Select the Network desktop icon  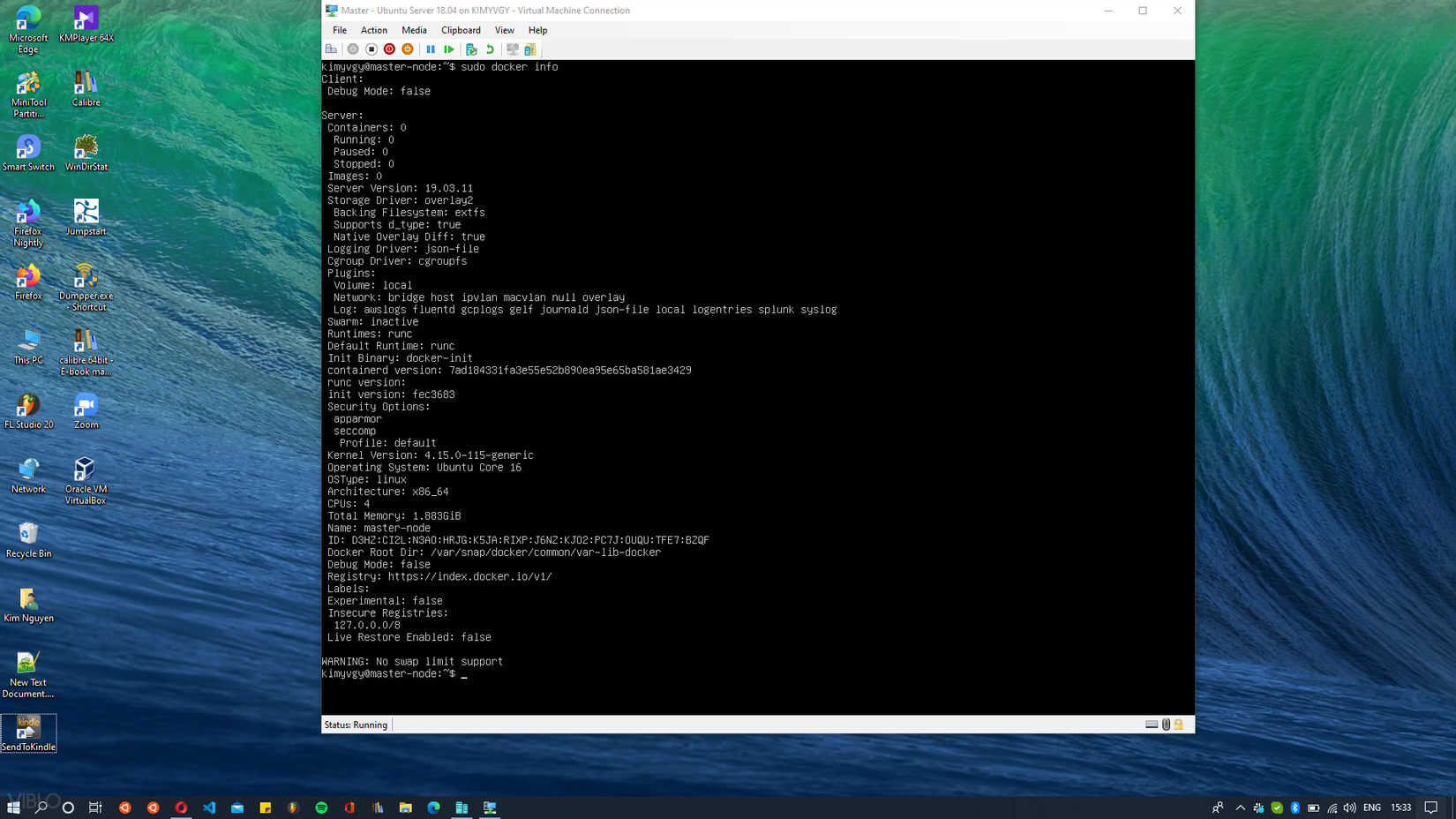28,476
